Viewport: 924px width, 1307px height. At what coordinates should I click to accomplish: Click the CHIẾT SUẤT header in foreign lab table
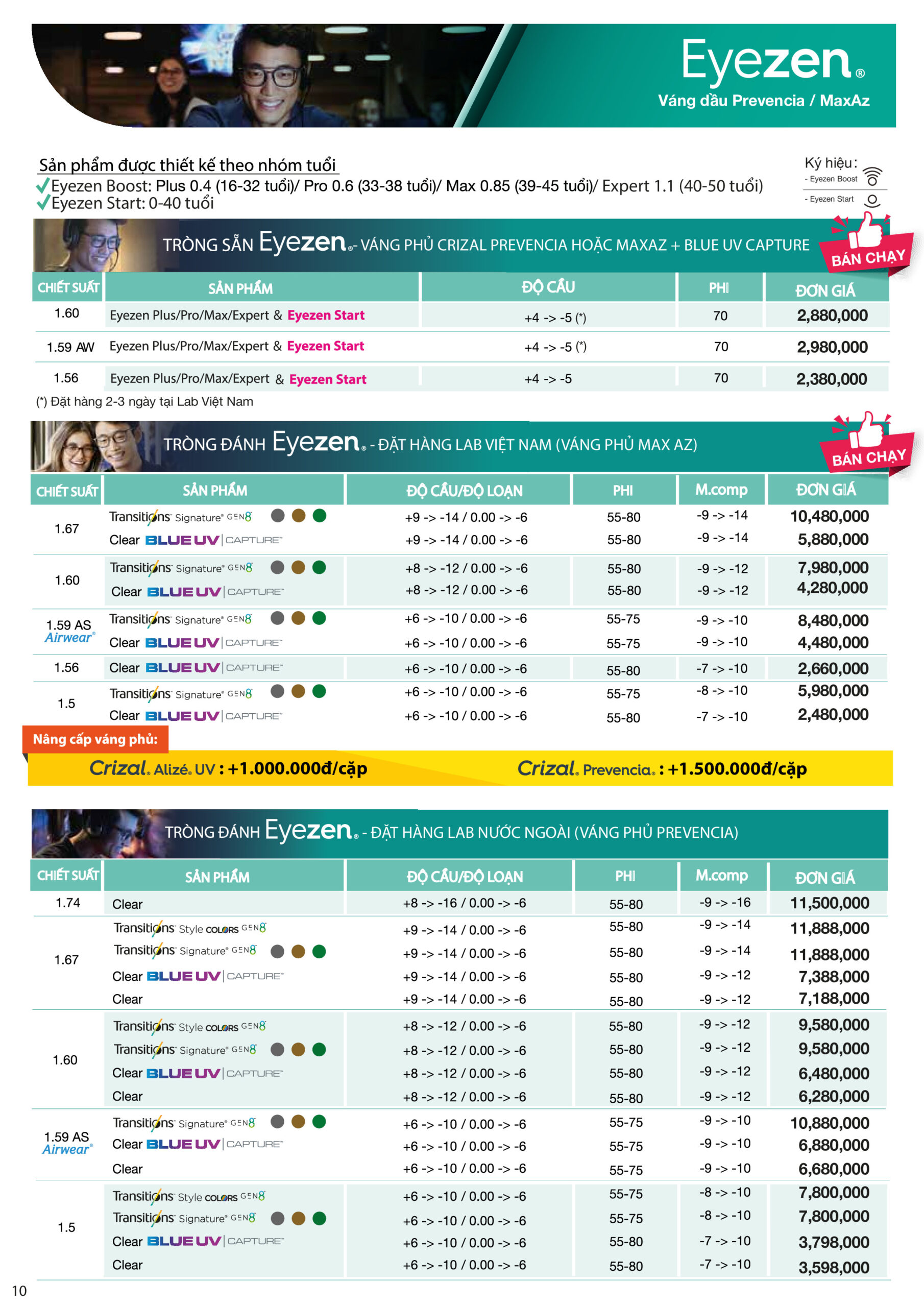[68, 876]
